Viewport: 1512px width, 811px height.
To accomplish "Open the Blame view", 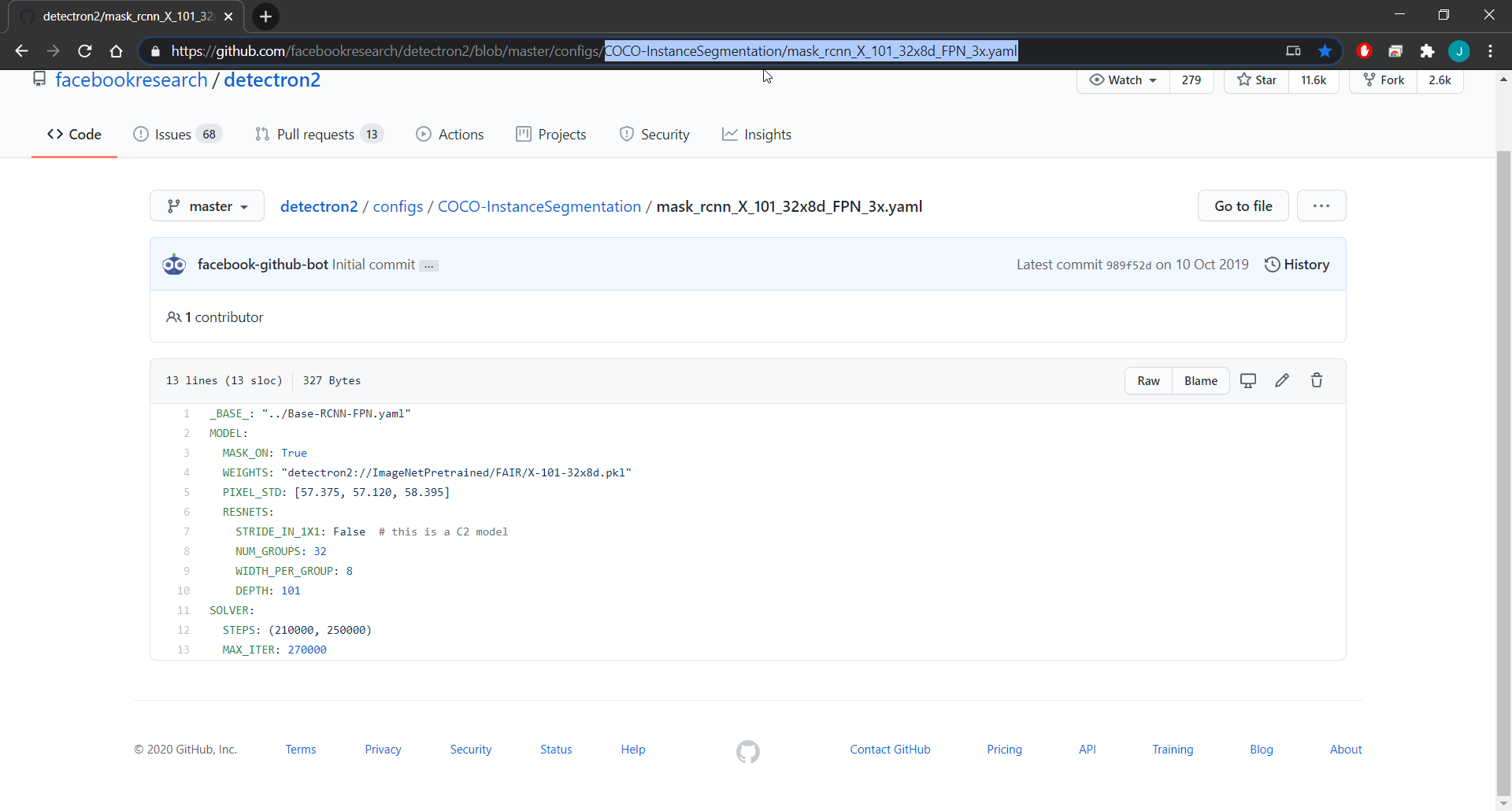I will (1201, 381).
